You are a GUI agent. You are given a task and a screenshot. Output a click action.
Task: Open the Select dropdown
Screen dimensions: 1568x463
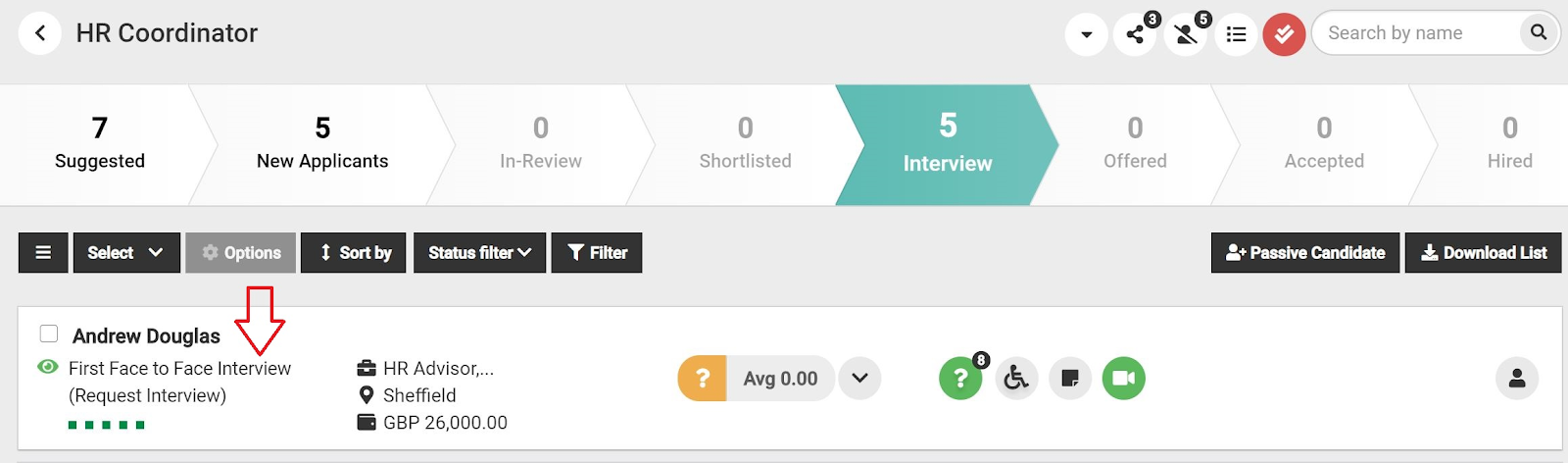(125, 253)
